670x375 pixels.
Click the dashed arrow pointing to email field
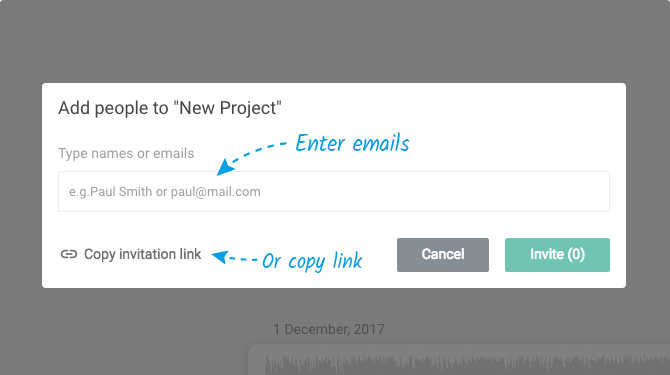[251, 158]
